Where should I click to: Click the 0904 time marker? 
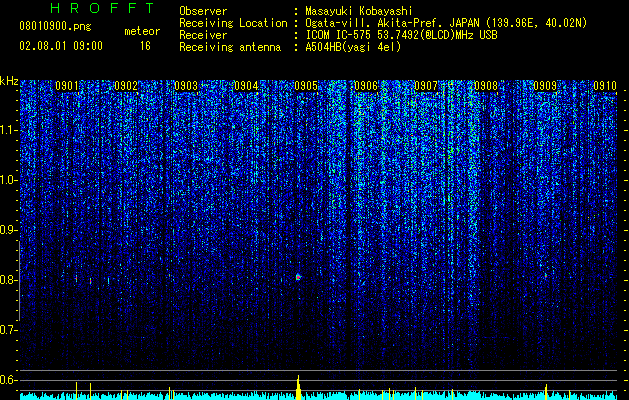[246, 86]
